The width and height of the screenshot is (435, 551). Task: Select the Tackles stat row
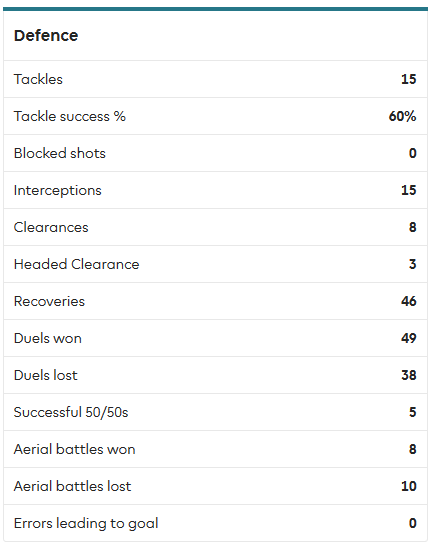[x=215, y=79]
